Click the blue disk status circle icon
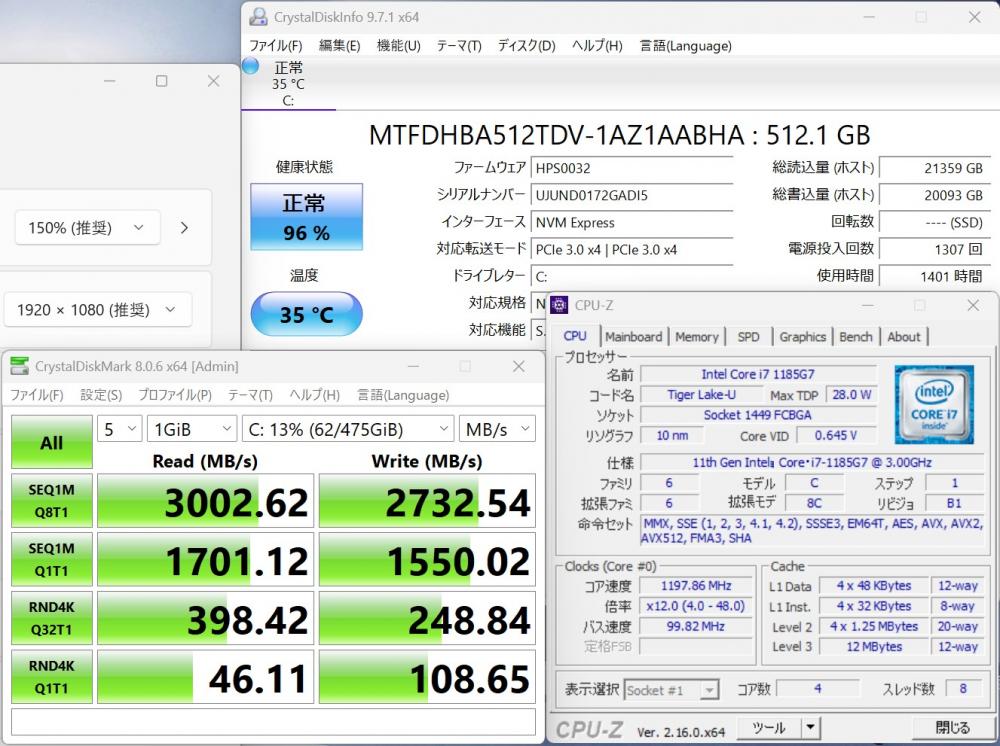Viewport: 1000px width, 746px height. 250,67
